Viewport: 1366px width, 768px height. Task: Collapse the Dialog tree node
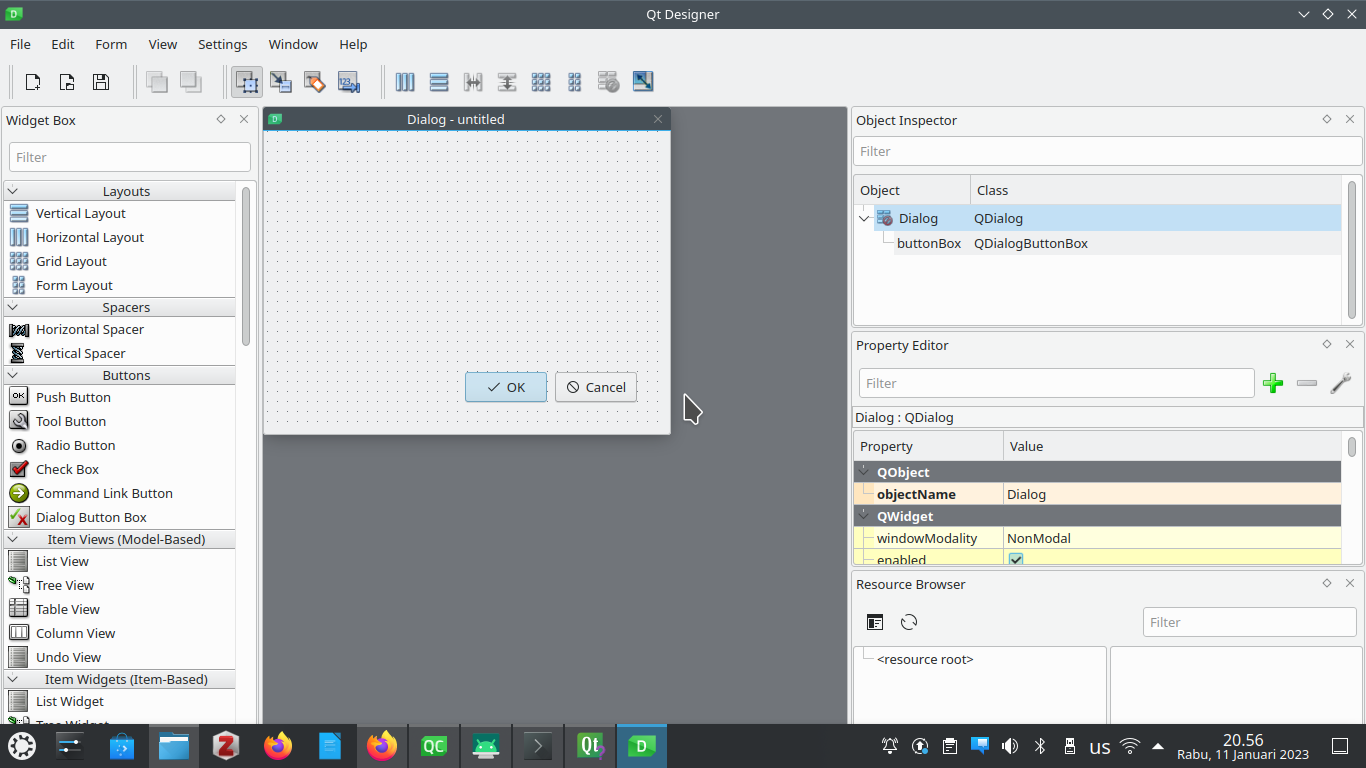(864, 218)
